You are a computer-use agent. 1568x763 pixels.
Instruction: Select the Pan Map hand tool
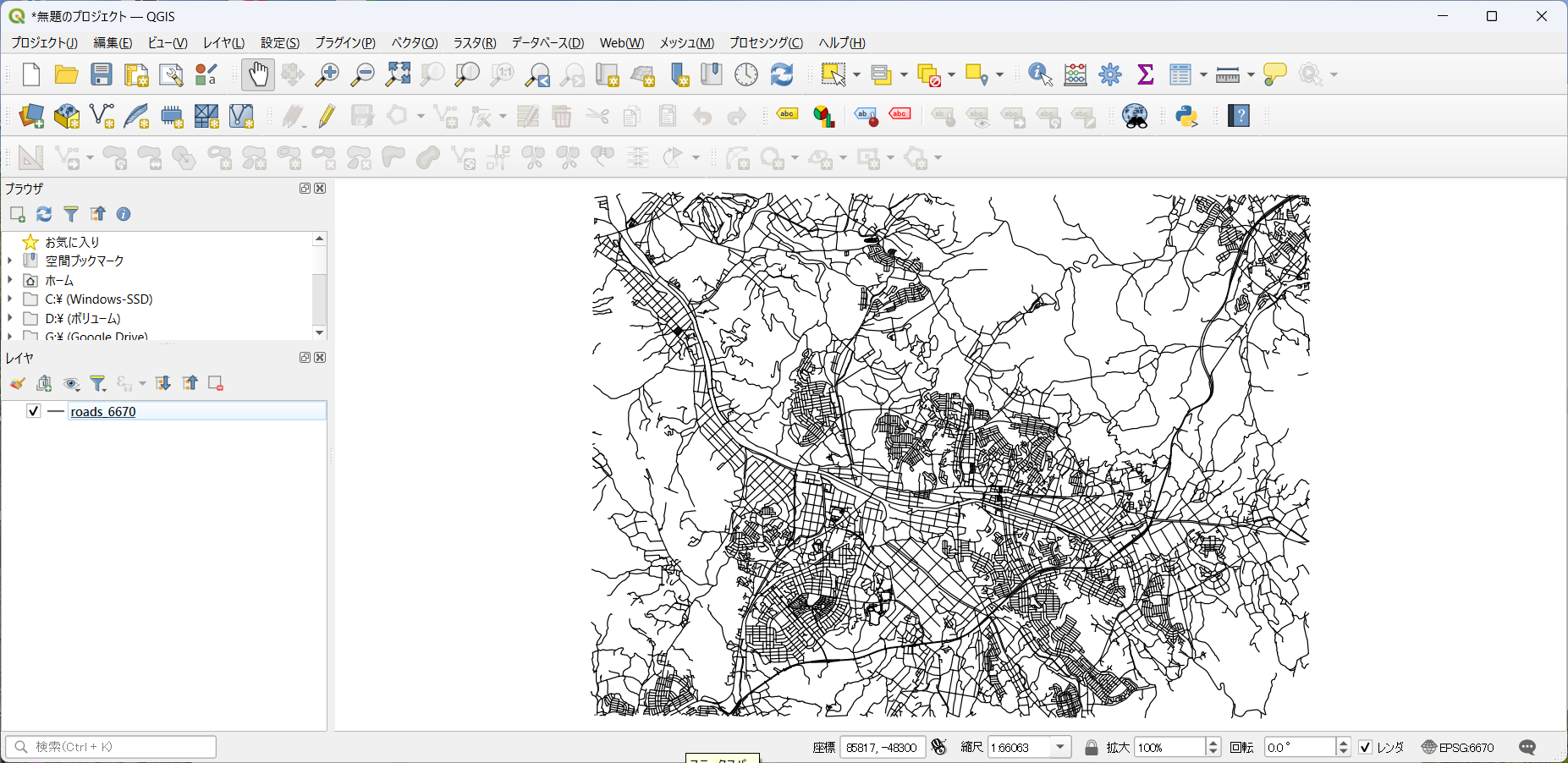(258, 74)
